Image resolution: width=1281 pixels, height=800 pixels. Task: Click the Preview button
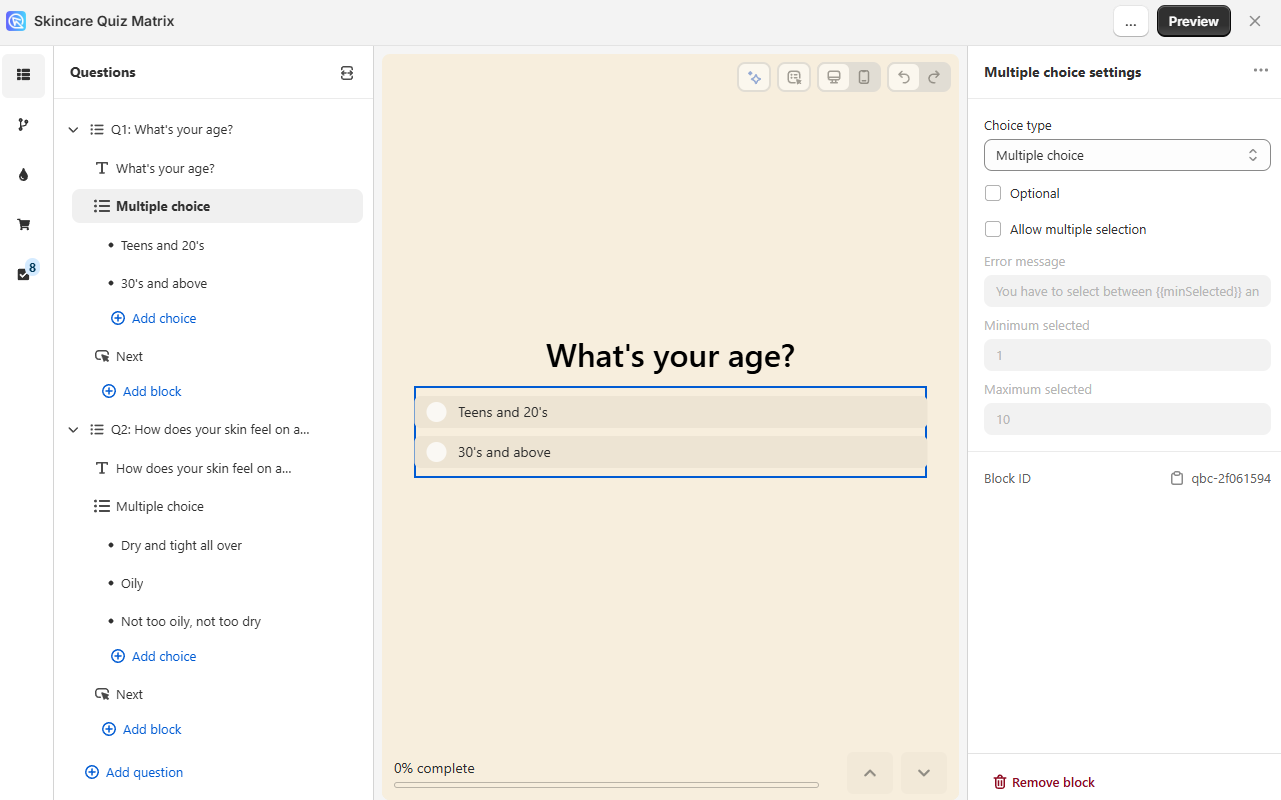pyautogui.click(x=1193, y=21)
